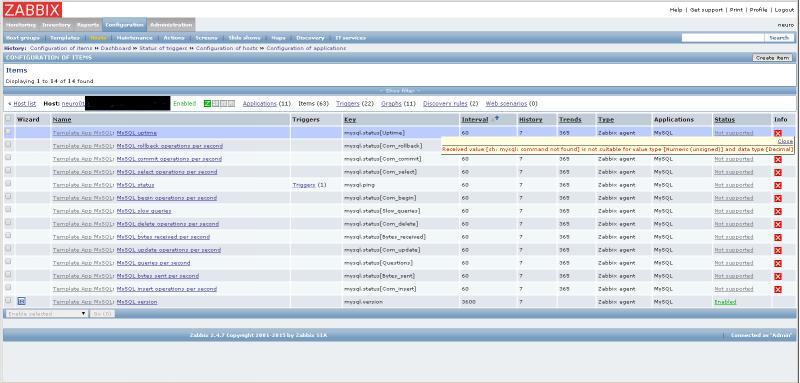
Task: Check the MySQL status item checkbox
Action: (x=8, y=184)
